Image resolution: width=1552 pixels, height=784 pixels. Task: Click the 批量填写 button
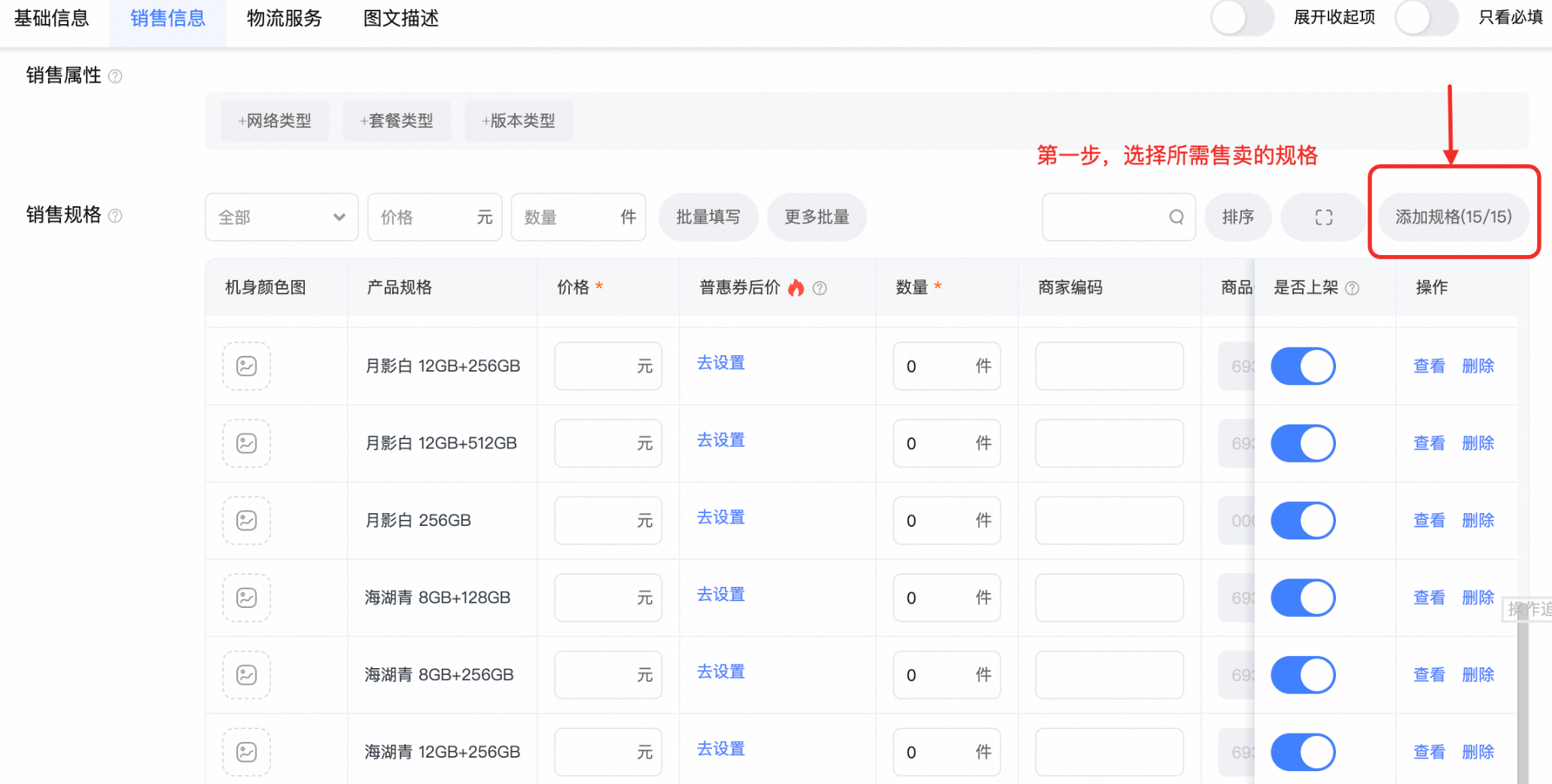click(708, 217)
